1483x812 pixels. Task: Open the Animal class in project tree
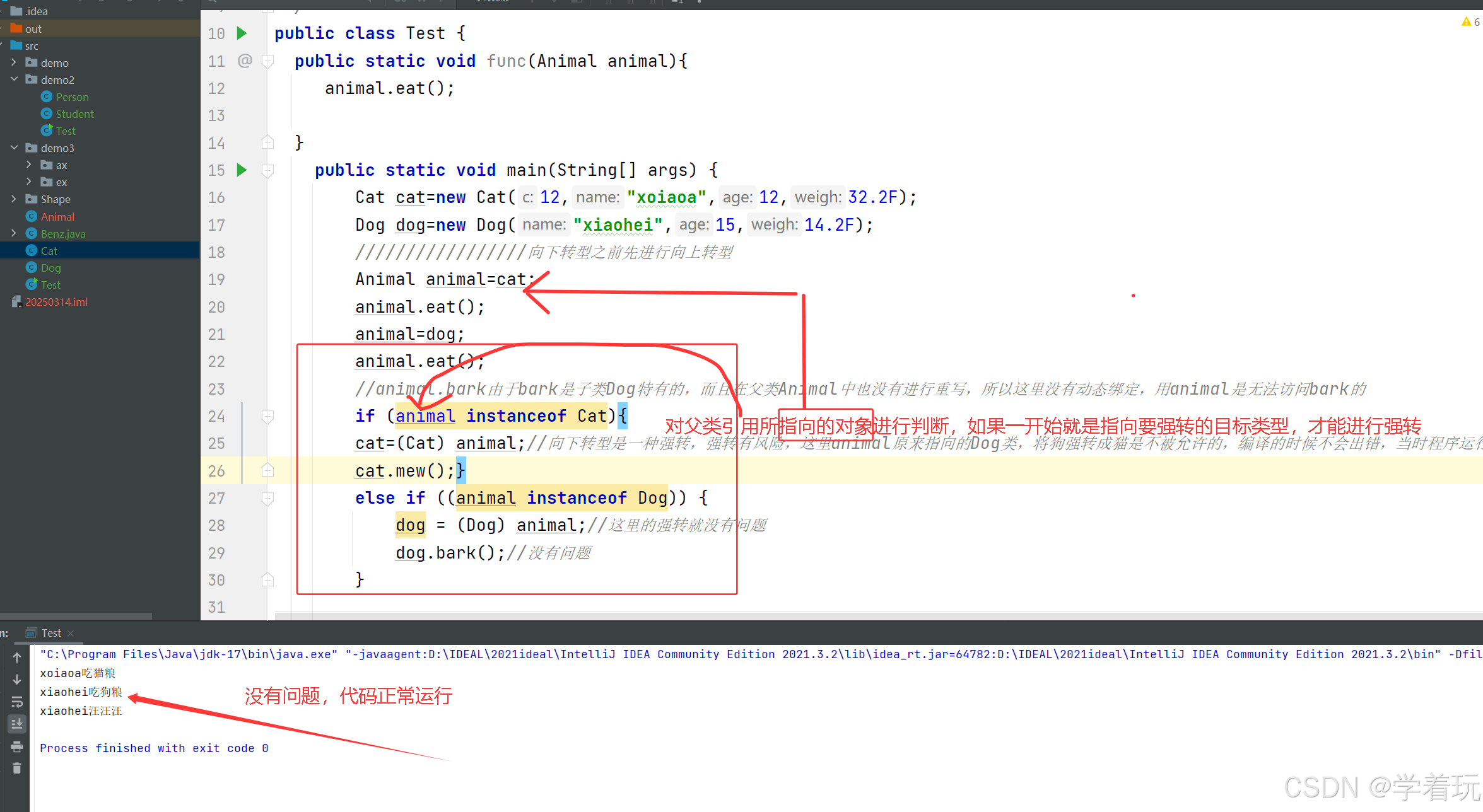pyautogui.click(x=57, y=217)
